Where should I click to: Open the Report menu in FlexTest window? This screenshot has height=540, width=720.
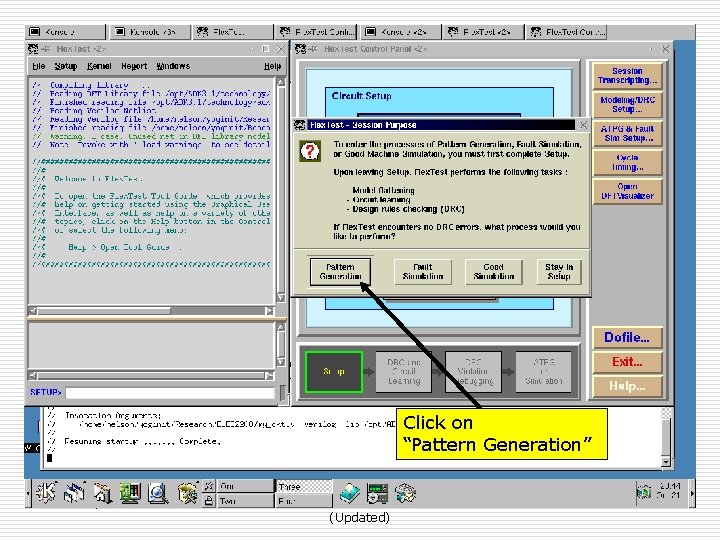coord(134,66)
